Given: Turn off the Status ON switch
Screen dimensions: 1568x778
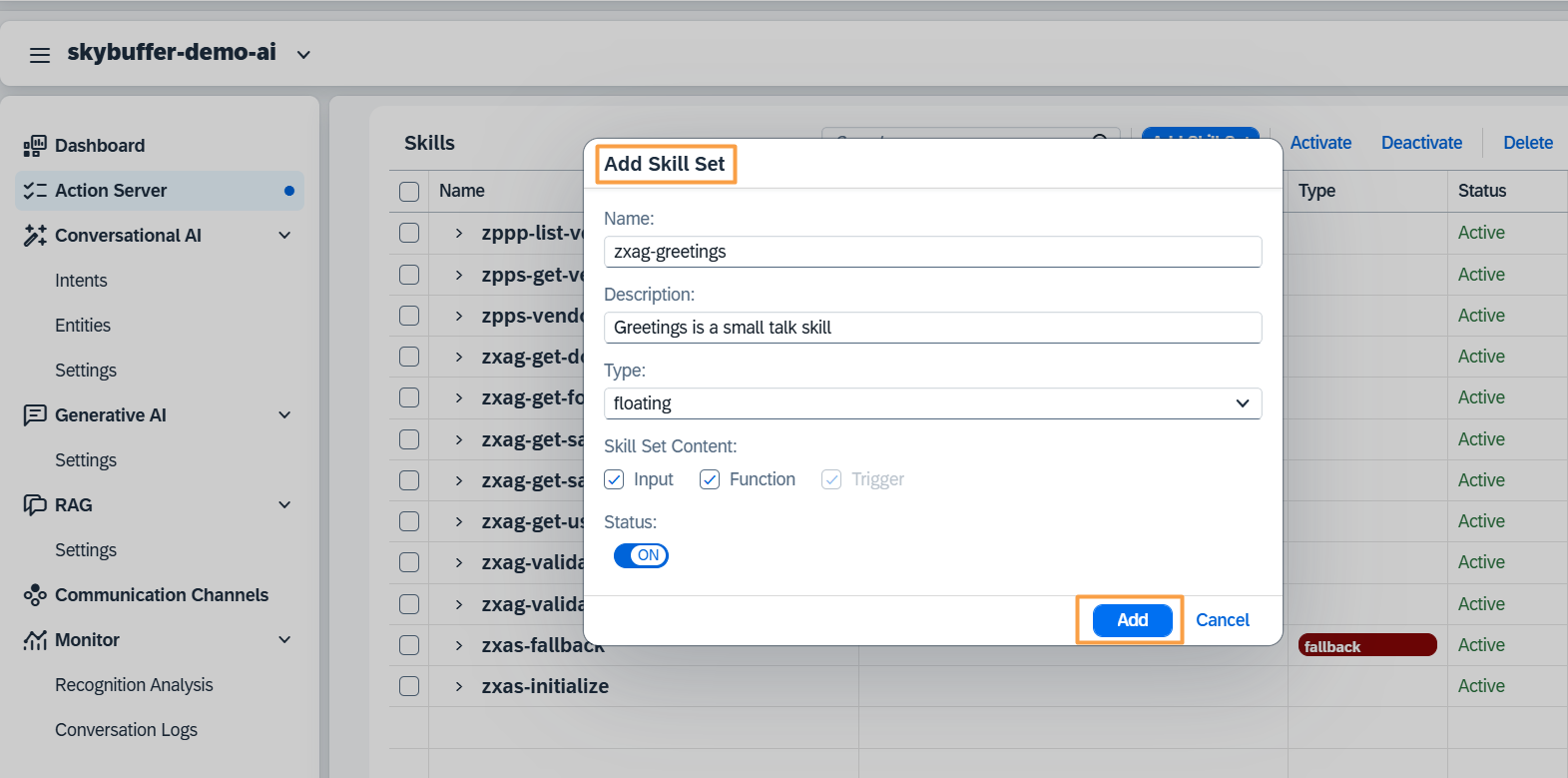Looking at the screenshot, I should (x=641, y=555).
